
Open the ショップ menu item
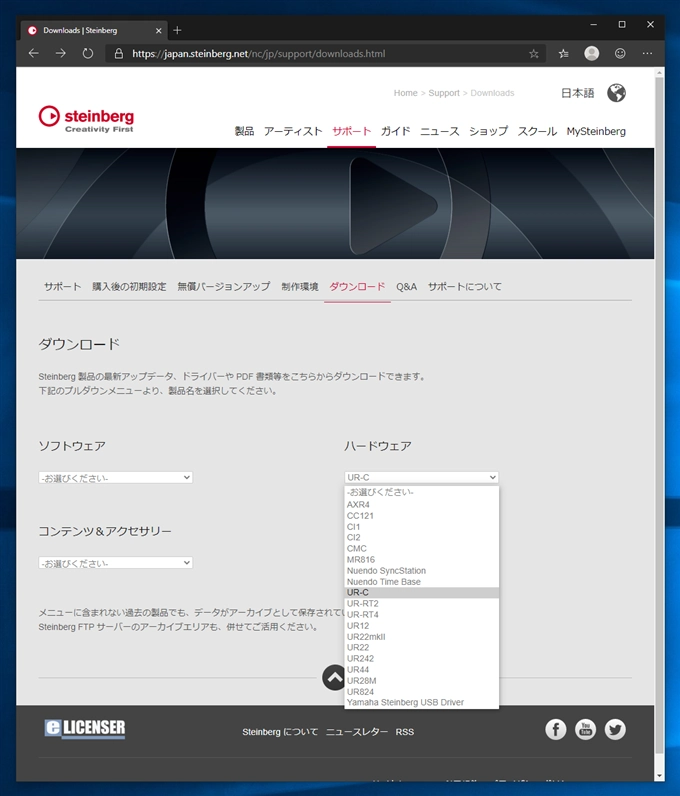point(488,131)
